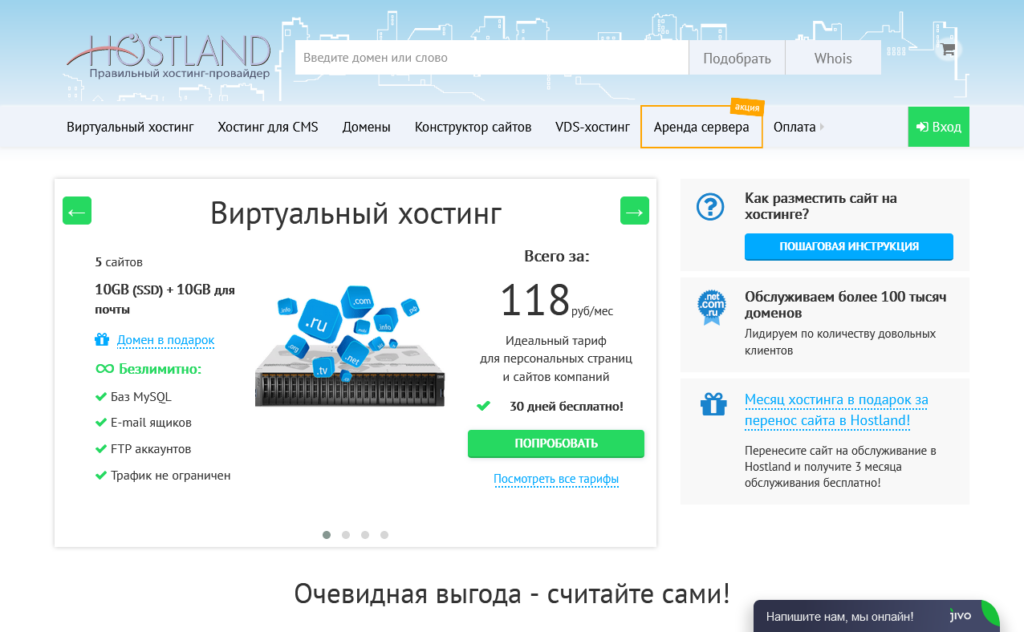Click Трафик не ограничен feature line
Screen dimensions: 1024x632
click(x=170, y=475)
